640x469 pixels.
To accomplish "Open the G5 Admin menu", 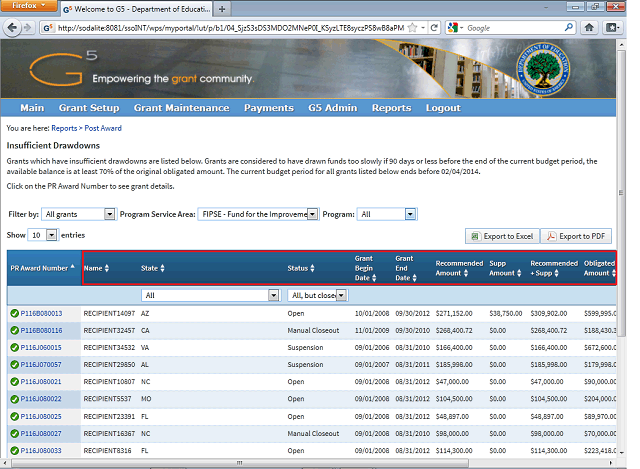I will click(333, 108).
